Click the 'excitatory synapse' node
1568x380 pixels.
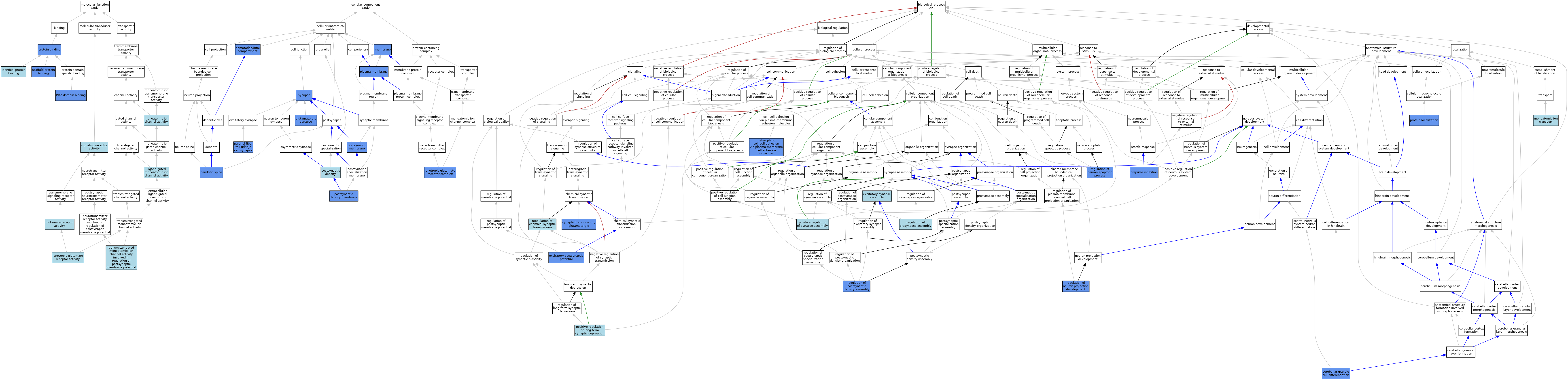click(243, 120)
